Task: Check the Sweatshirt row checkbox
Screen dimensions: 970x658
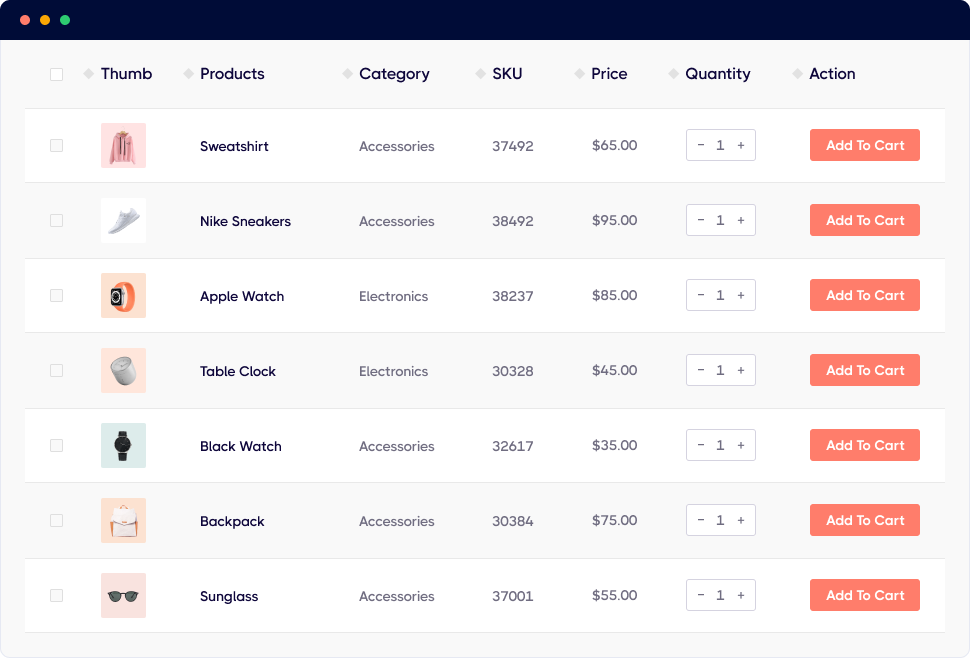Action: tap(56, 146)
